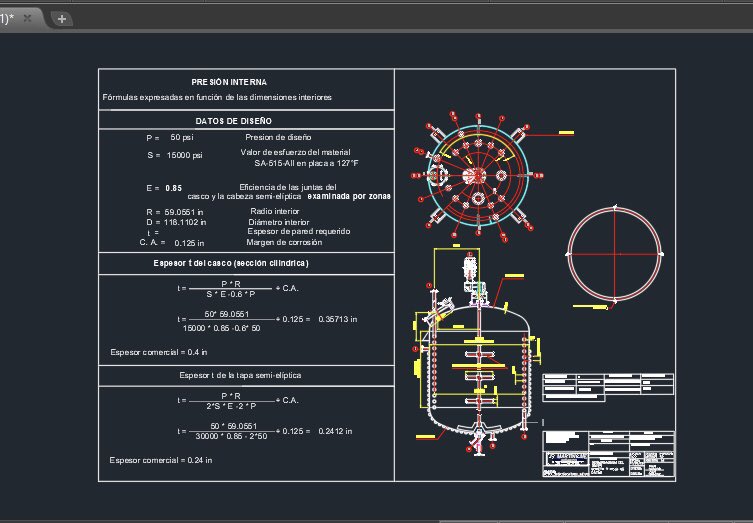Select the title block in the lower-right corner

pos(609,454)
